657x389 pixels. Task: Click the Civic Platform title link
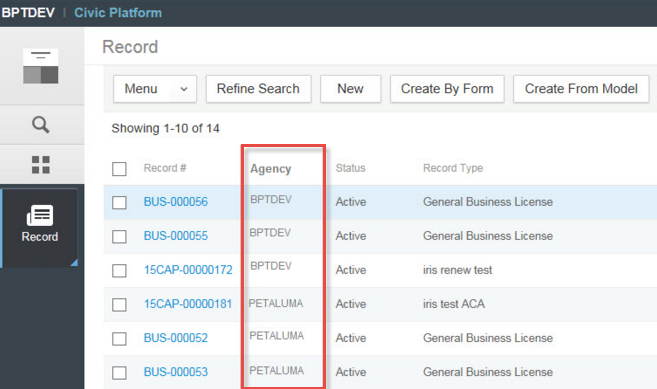pyautogui.click(x=118, y=13)
